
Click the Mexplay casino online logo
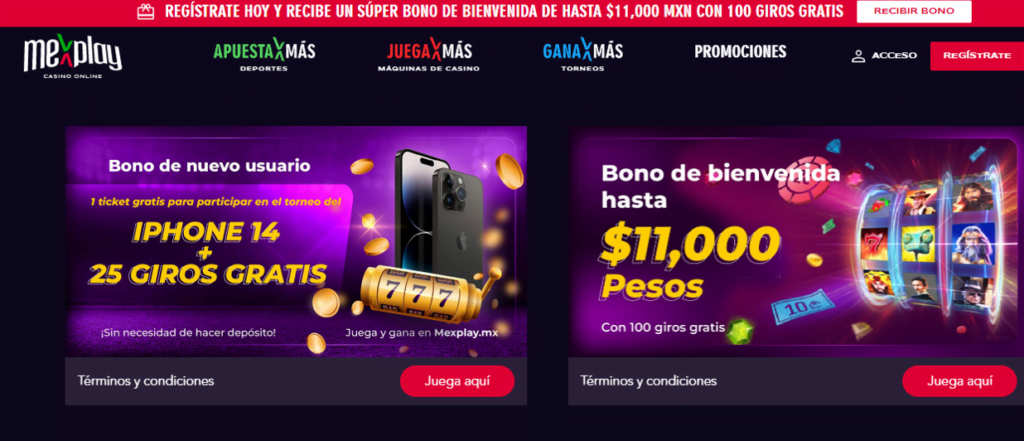pyautogui.click(x=72, y=56)
